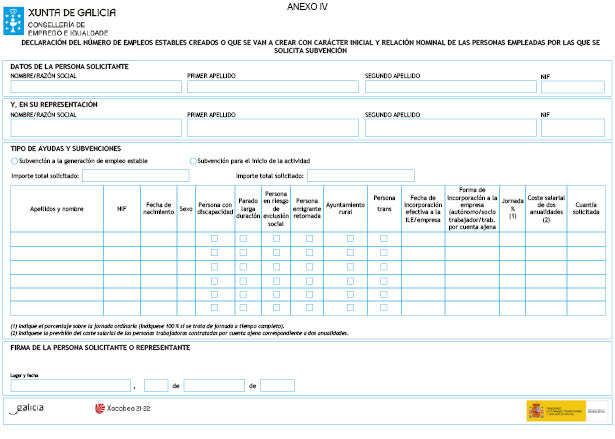Viewport: 615px width, 439px height.
Task: Click first-row Apellidos y nombre table cell
Action: point(56,239)
